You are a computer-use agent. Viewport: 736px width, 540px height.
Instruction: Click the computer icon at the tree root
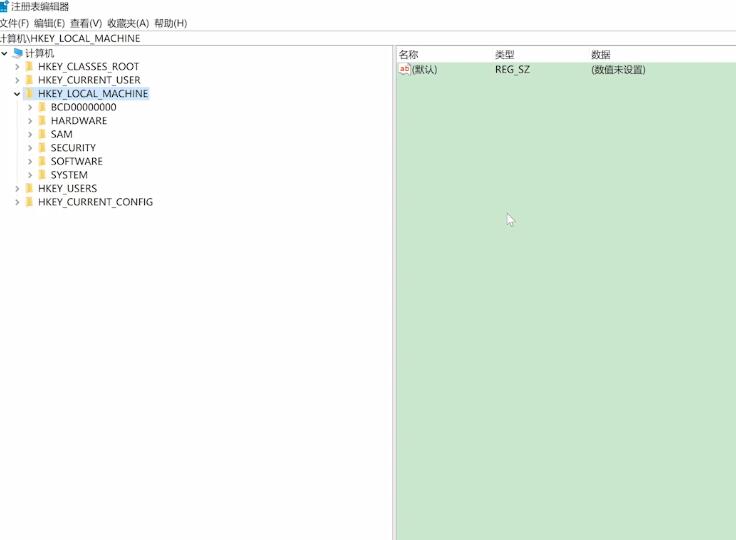click(17, 53)
